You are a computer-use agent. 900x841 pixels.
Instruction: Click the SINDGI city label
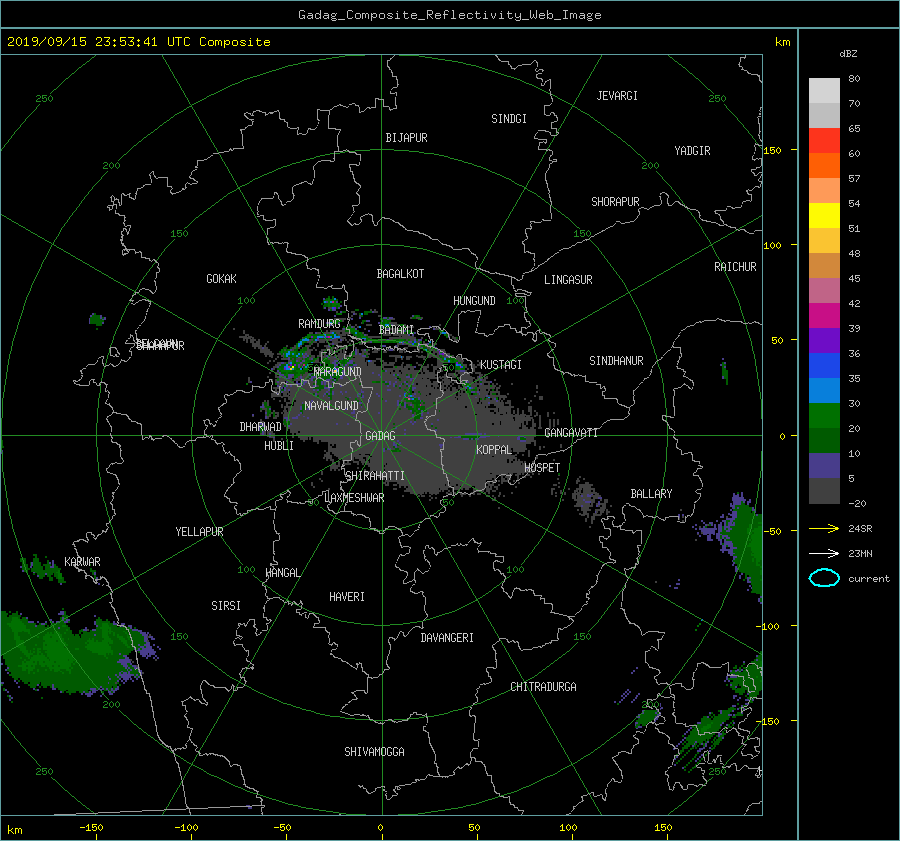(x=509, y=119)
